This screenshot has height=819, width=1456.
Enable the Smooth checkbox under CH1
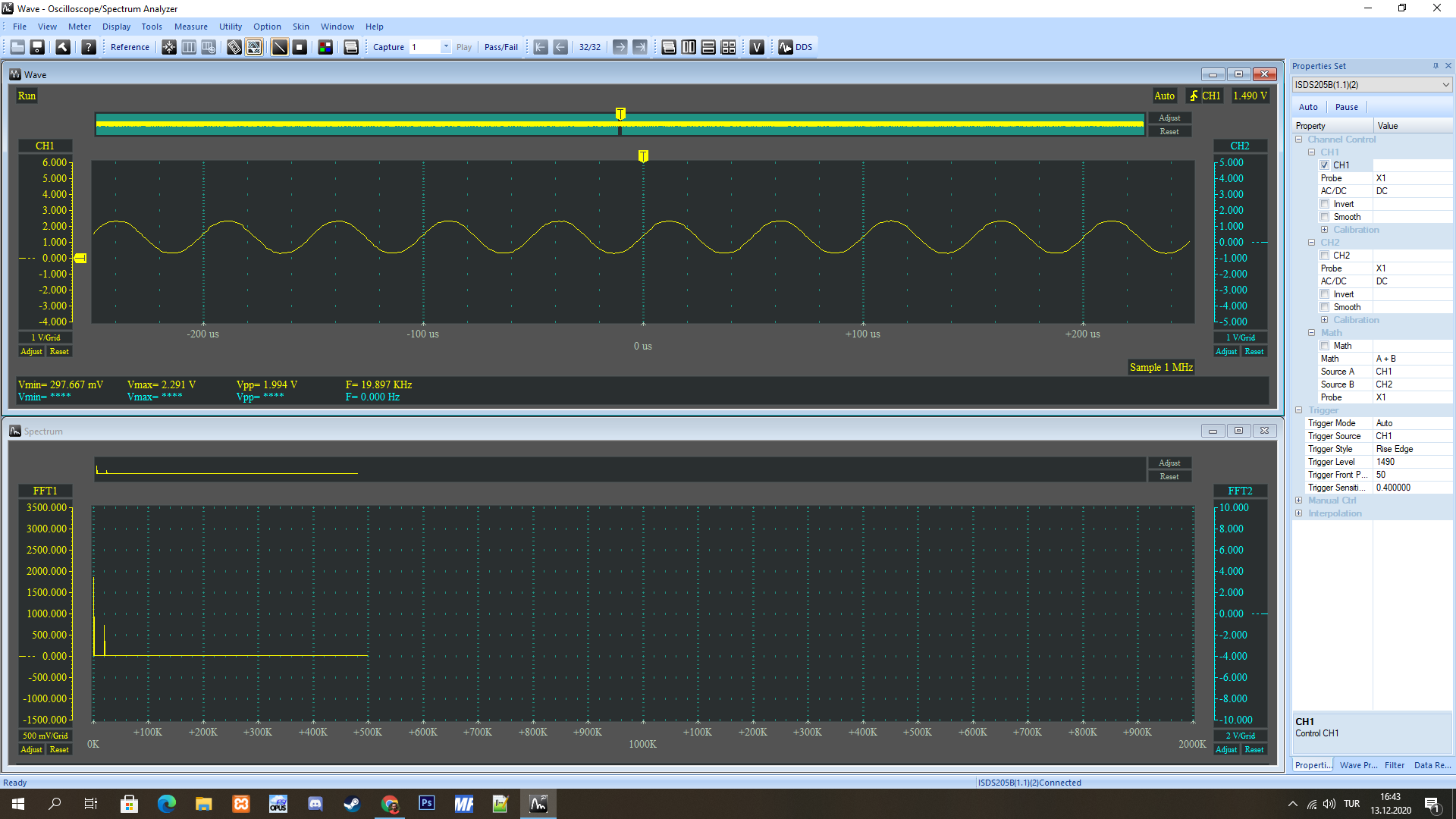pos(1325,217)
